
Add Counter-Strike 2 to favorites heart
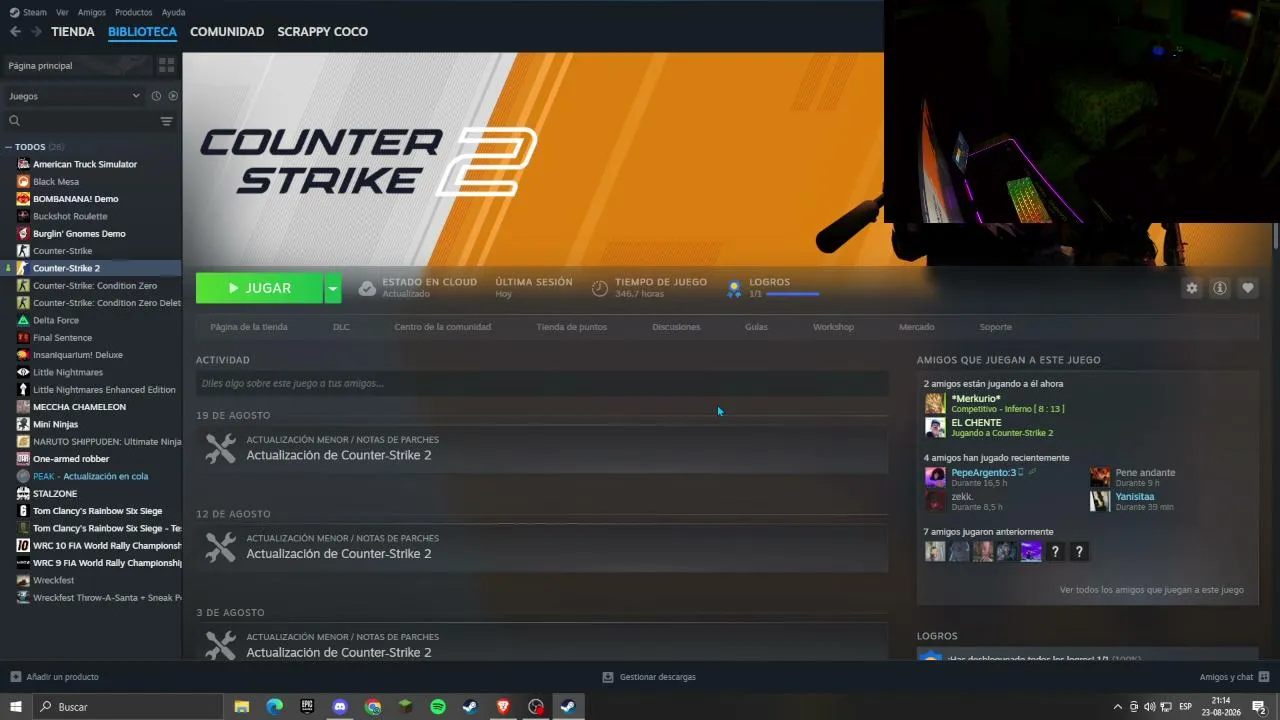1248,288
